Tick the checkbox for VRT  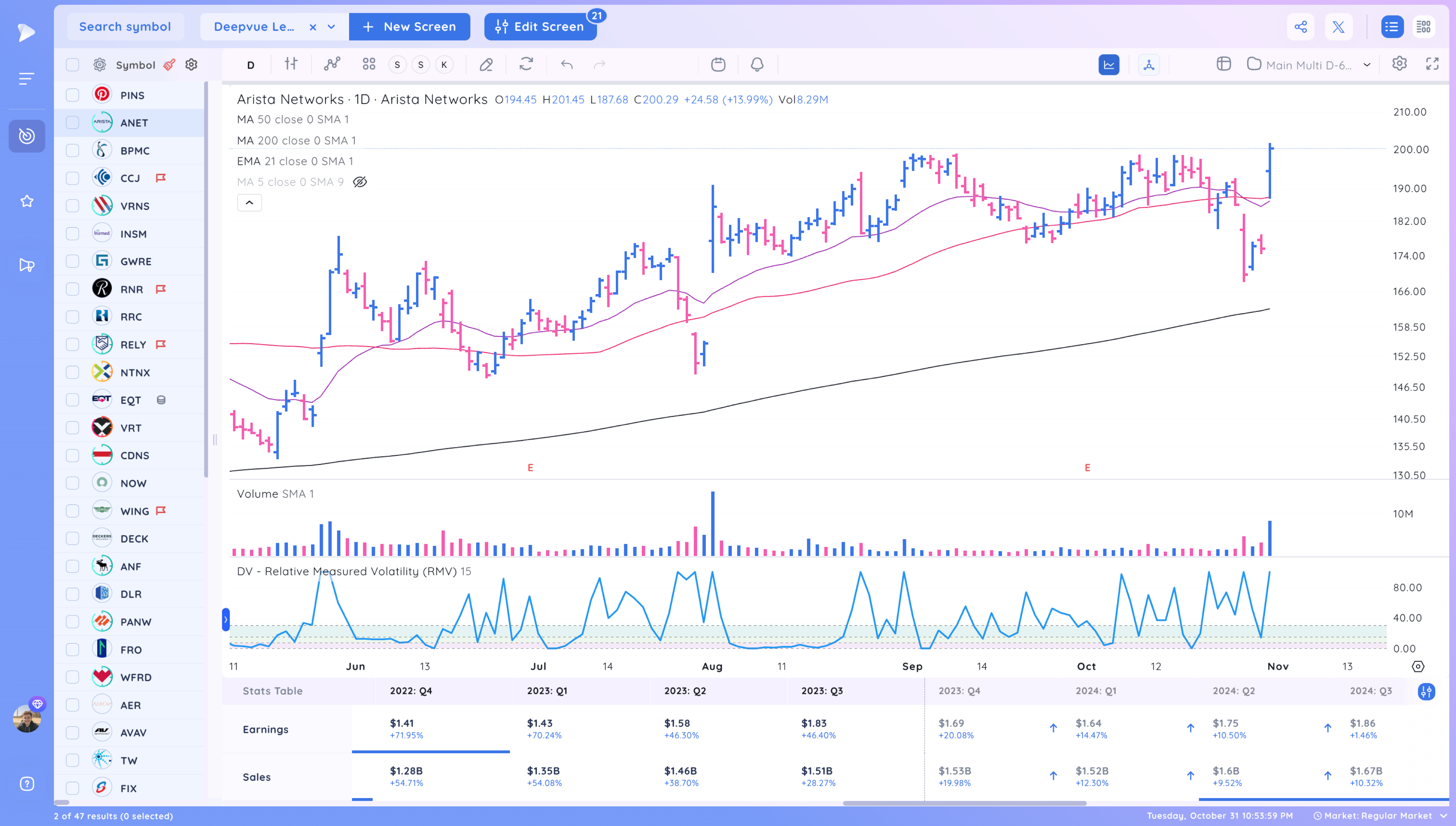pyautogui.click(x=73, y=428)
